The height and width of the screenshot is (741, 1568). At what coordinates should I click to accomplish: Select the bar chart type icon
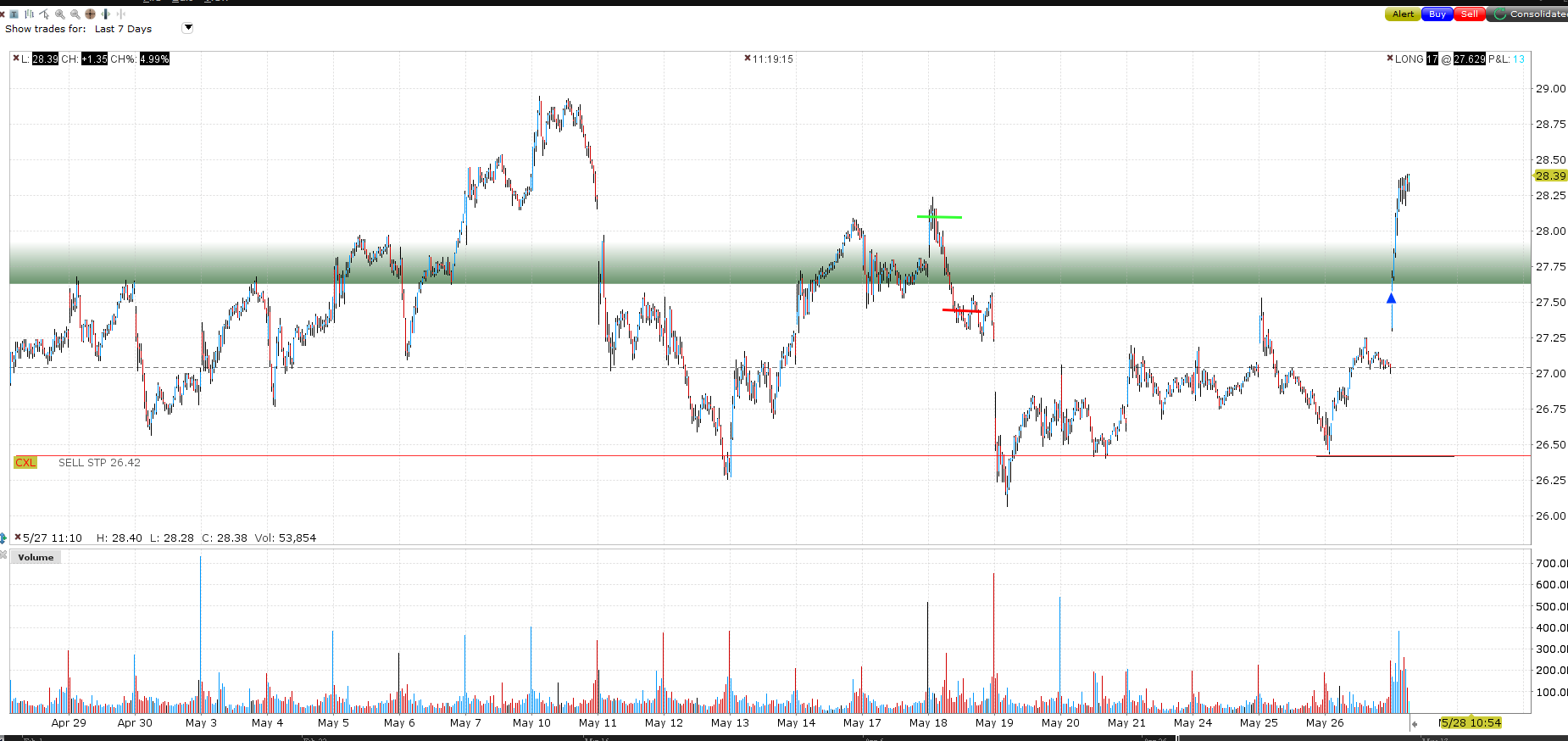point(29,14)
